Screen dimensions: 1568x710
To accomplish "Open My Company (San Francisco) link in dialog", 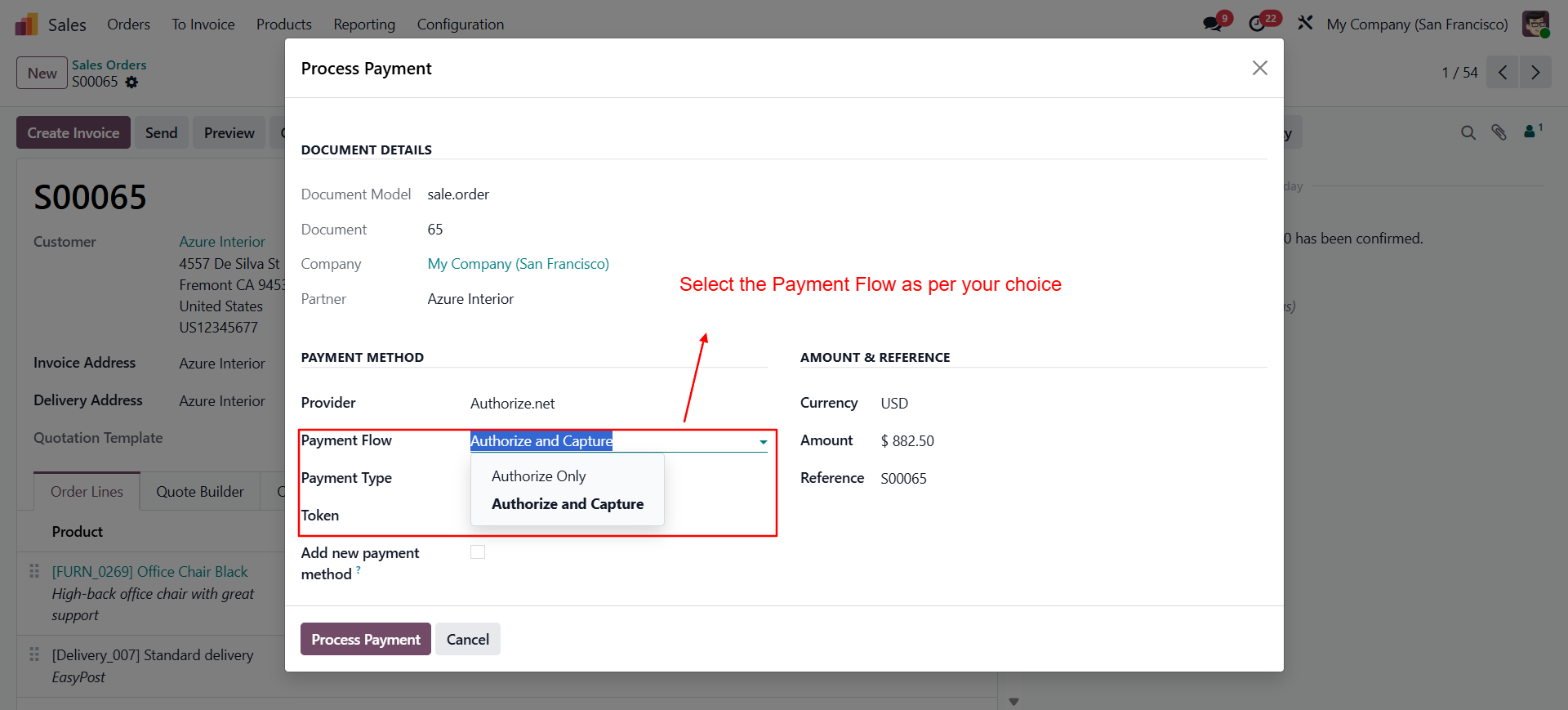I will pos(519,264).
